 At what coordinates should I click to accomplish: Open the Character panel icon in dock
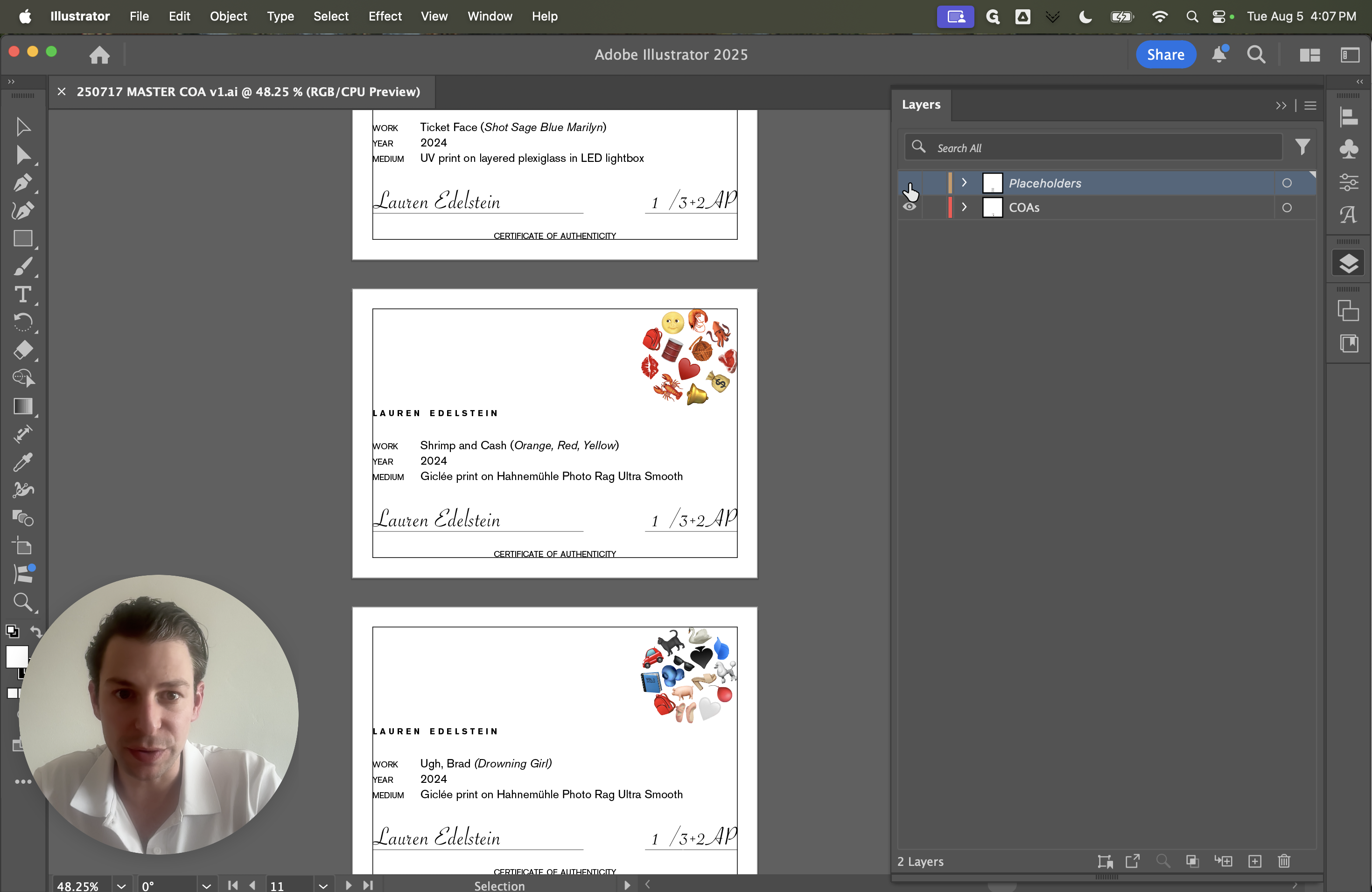point(1348,215)
